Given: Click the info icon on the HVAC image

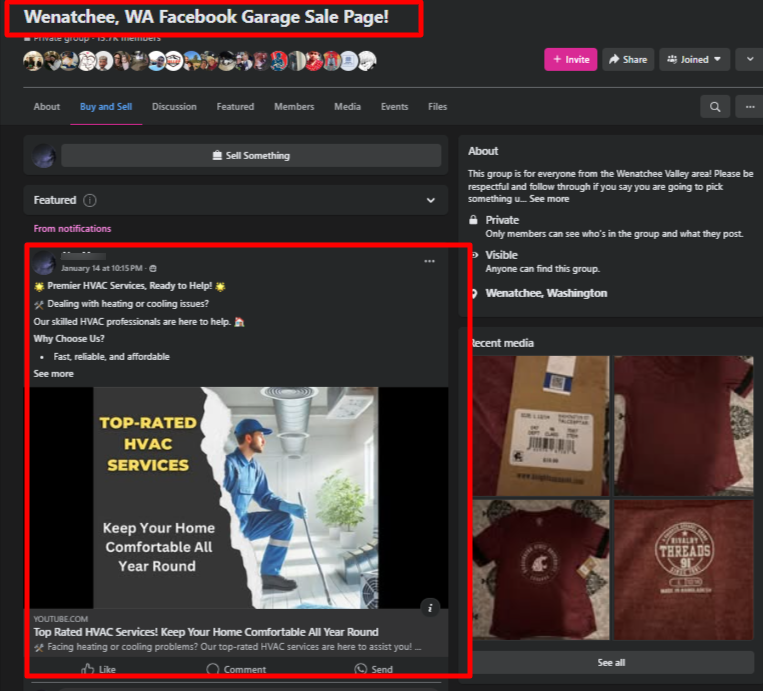Looking at the screenshot, I should pyautogui.click(x=430, y=607).
